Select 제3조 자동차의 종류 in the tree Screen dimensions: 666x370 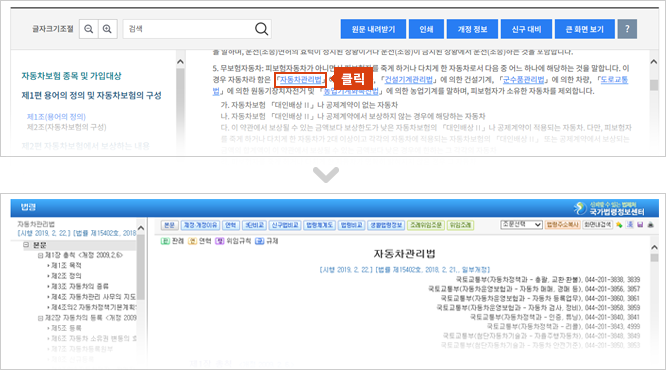[80, 286]
